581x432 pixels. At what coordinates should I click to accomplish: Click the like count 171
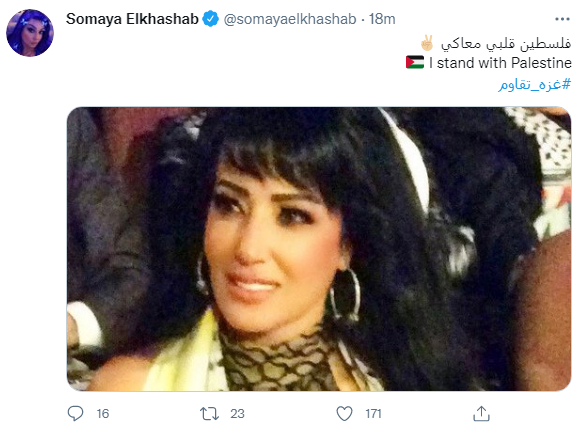[373, 414]
